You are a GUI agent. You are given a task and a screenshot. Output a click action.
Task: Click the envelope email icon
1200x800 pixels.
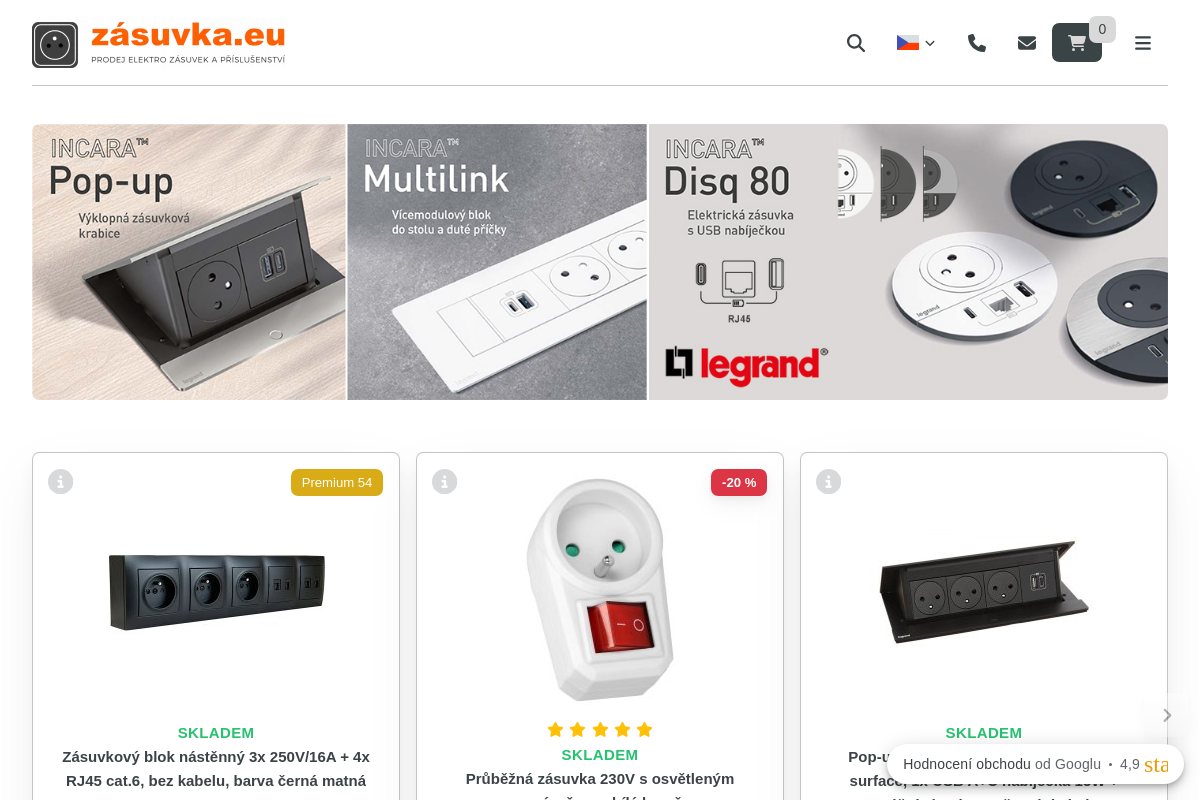pyautogui.click(x=1027, y=43)
